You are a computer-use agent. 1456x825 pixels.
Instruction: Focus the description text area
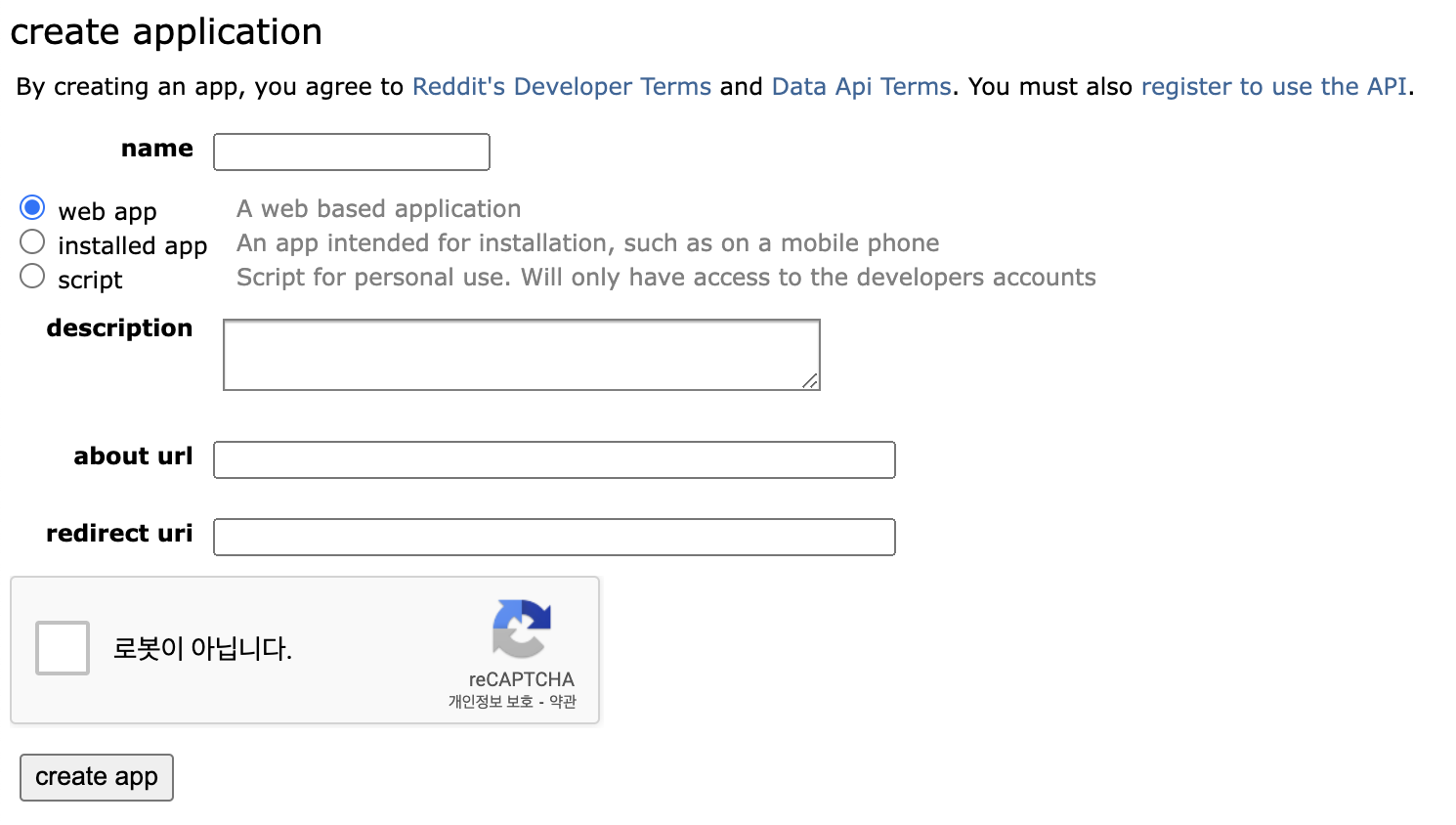(x=521, y=355)
